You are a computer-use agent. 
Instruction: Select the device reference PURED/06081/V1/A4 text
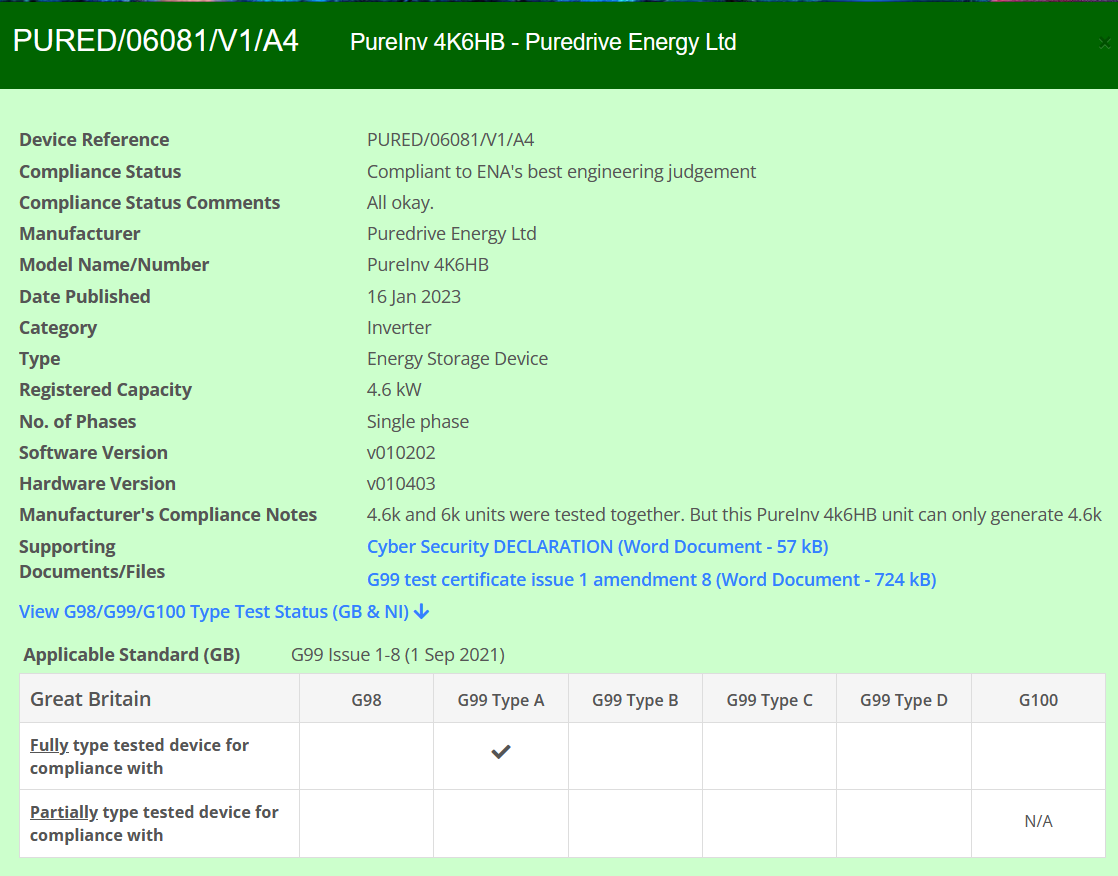[450, 139]
